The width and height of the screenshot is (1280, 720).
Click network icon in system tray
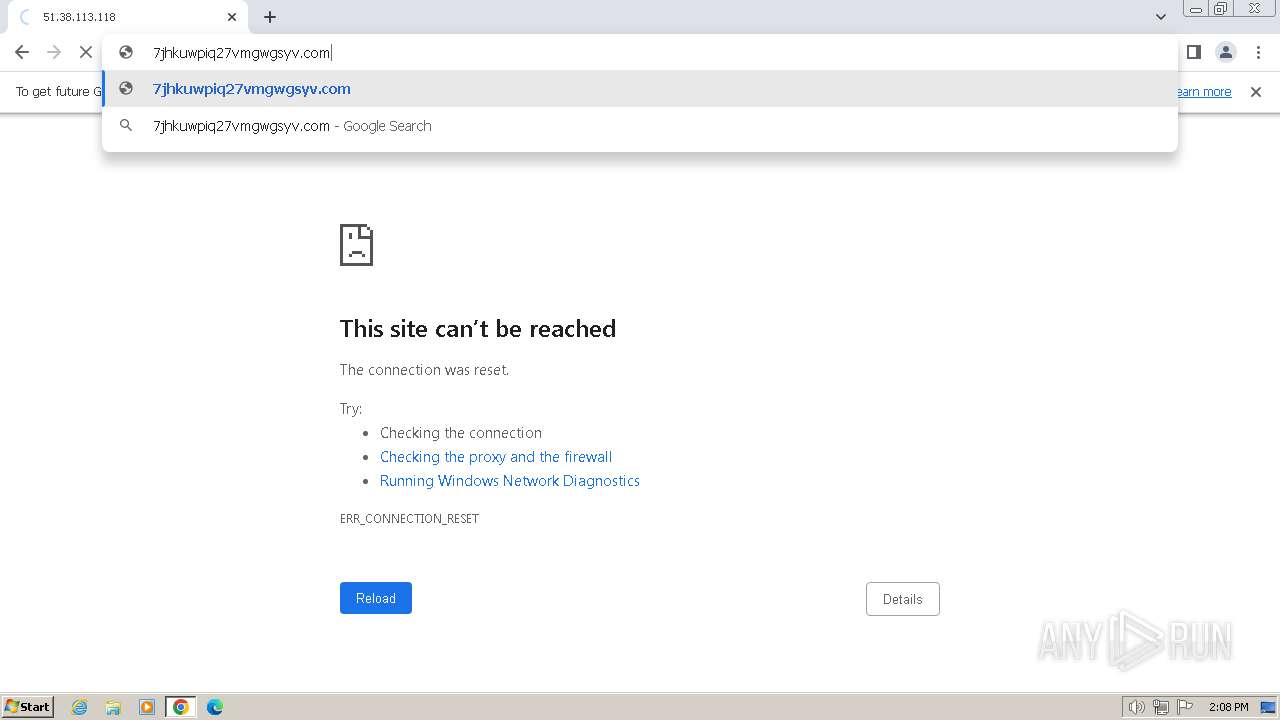[1161, 707]
